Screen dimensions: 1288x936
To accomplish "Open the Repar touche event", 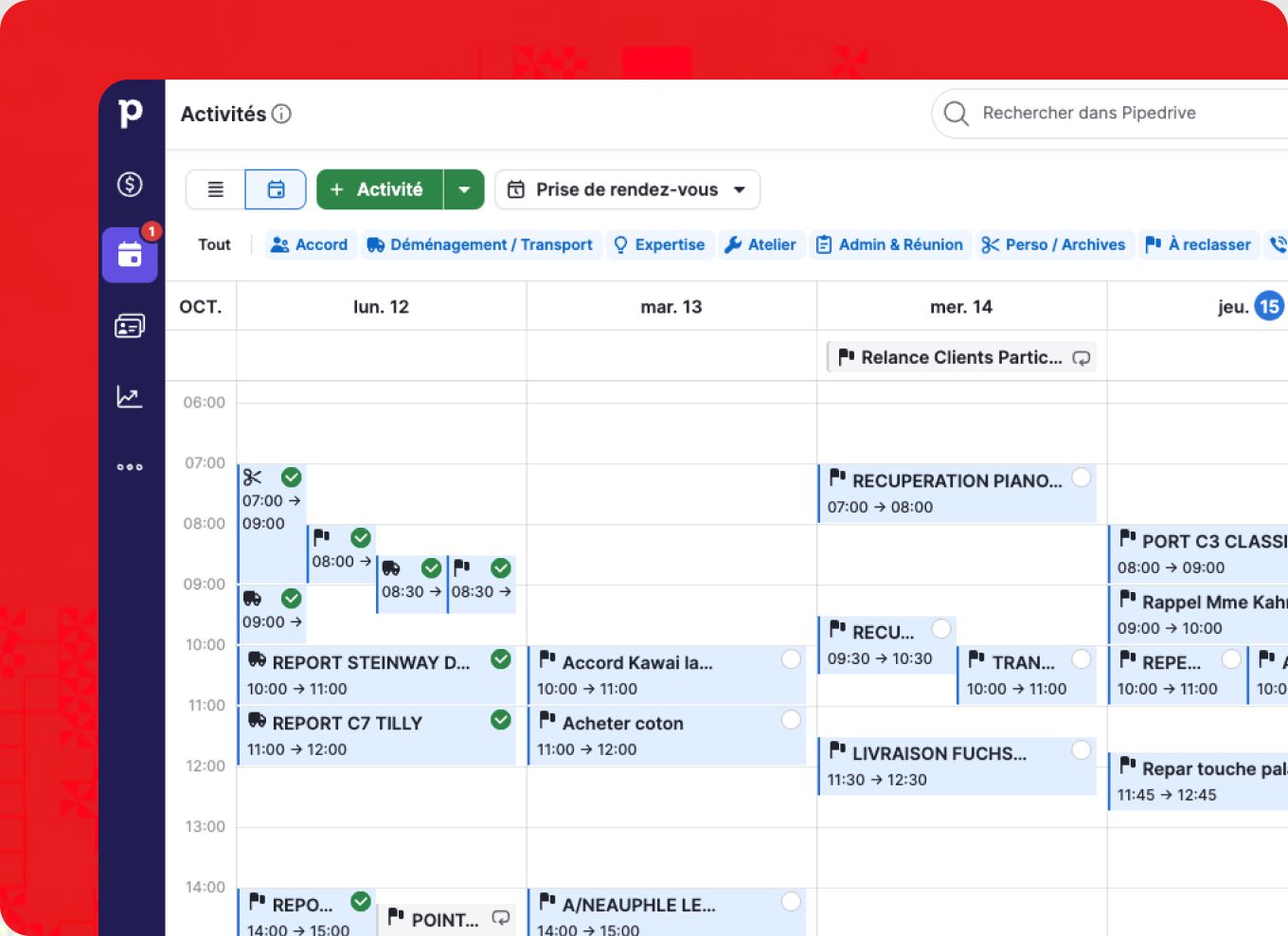I will click(x=1199, y=781).
